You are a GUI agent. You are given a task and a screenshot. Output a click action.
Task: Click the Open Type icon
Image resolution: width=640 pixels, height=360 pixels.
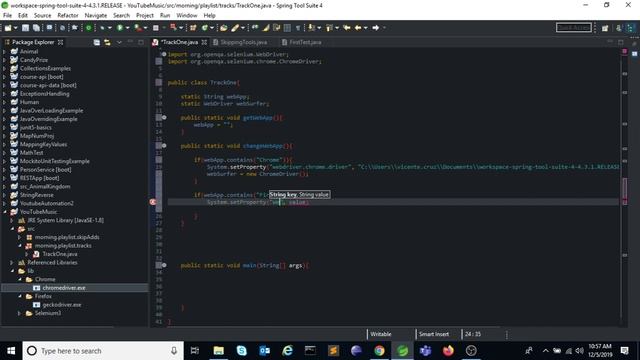224,28
